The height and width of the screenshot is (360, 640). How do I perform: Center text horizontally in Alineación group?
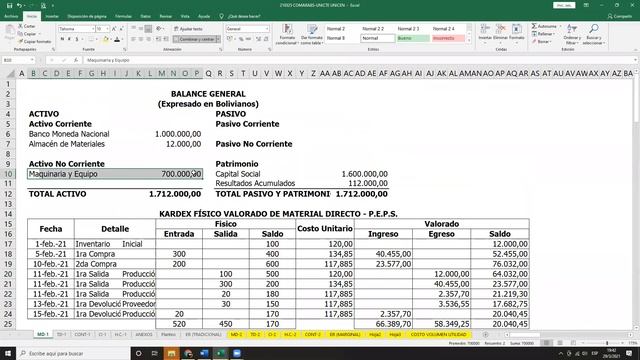pyautogui.click(x=141, y=39)
